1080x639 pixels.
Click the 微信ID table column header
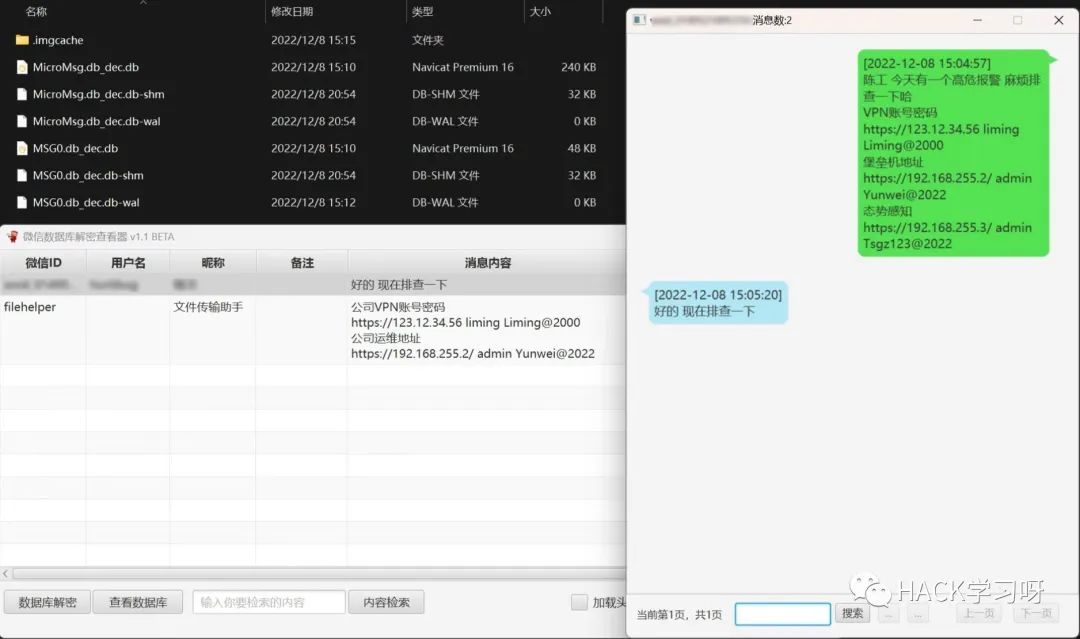[x=43, y=262]
